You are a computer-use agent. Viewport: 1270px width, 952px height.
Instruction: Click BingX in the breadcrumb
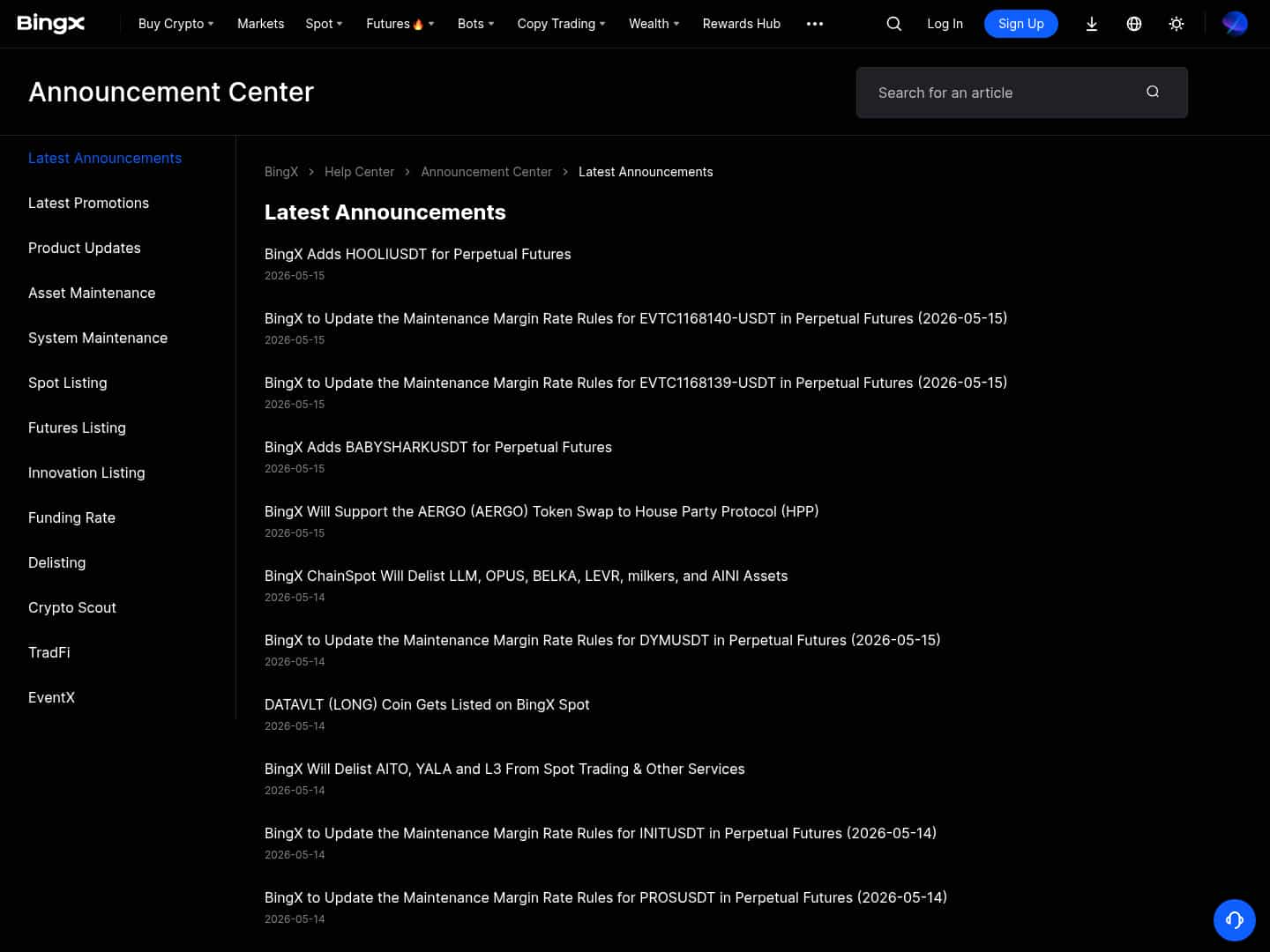pyautogui.click(x=281, y=172)
